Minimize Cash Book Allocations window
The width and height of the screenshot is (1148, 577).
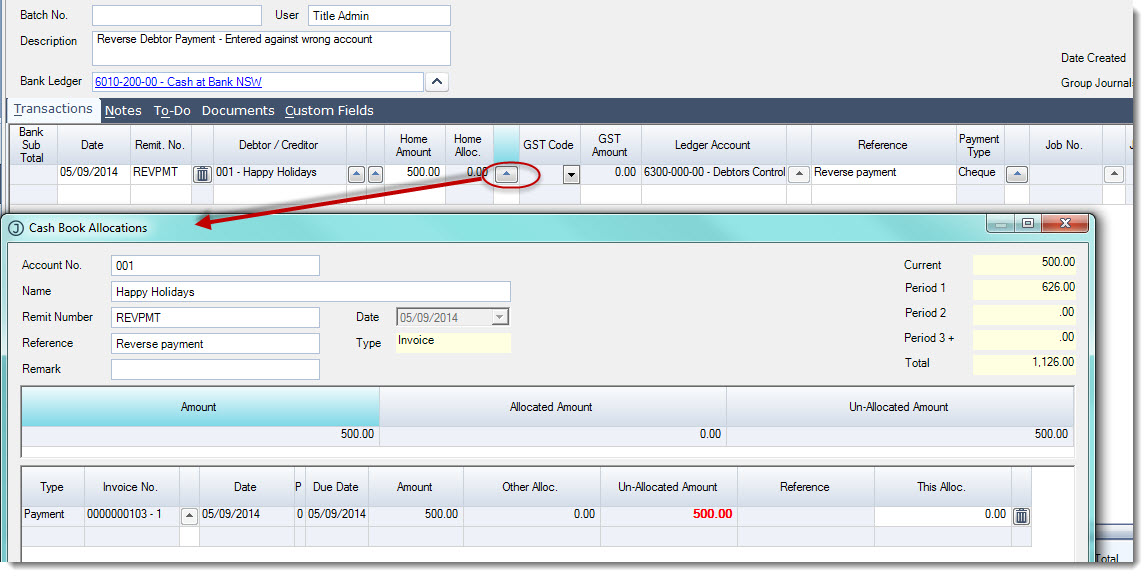pos(1000,223)
